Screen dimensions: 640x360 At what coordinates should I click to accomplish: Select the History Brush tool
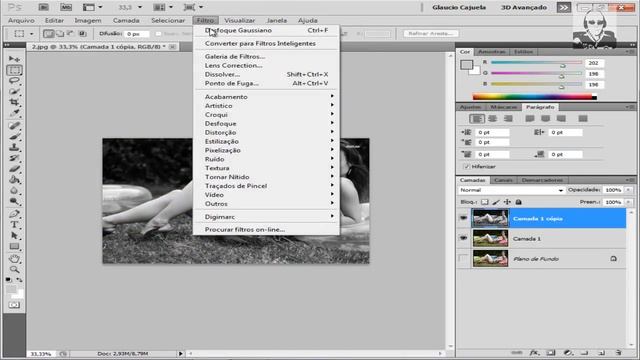click(14, 158)
